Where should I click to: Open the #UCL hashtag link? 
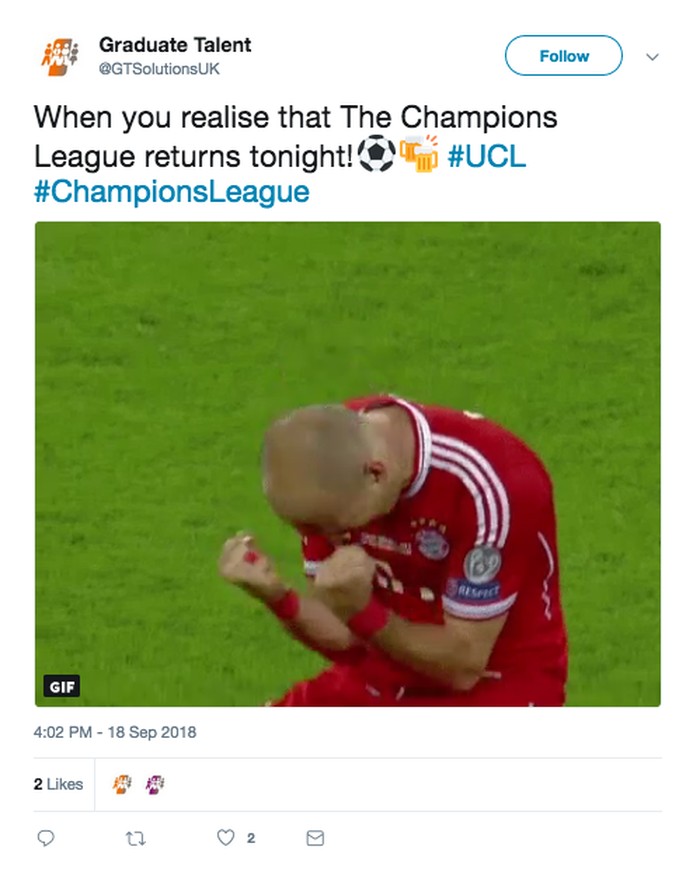[487, 156]
